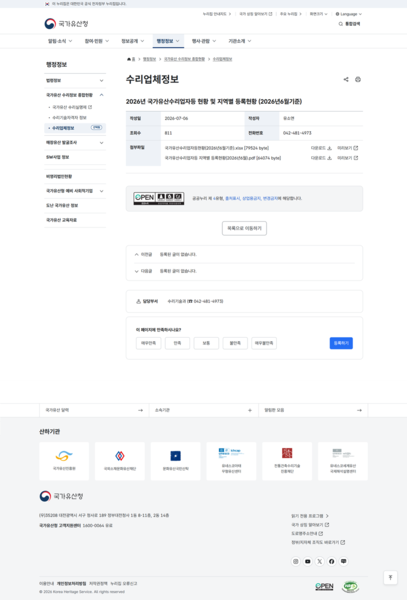Open the Facebook footer icon
The image size is (407, 600).
tap(332, 561)
